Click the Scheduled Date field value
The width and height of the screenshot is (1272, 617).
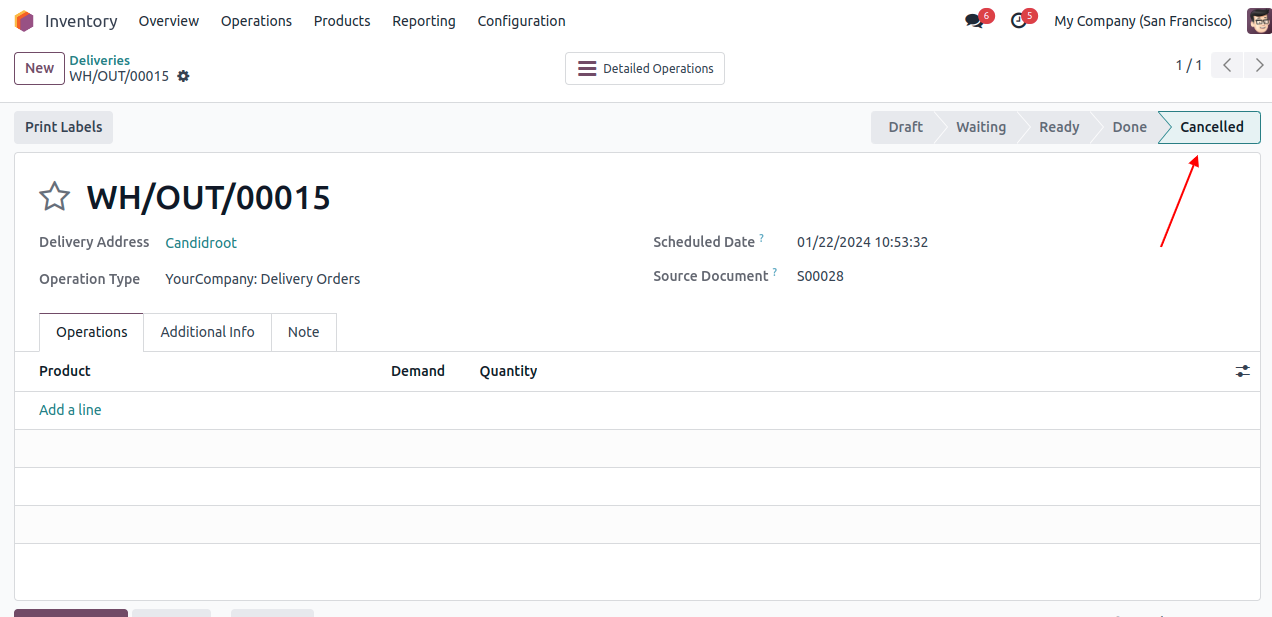pyautogui.click(x=862, y=242)
